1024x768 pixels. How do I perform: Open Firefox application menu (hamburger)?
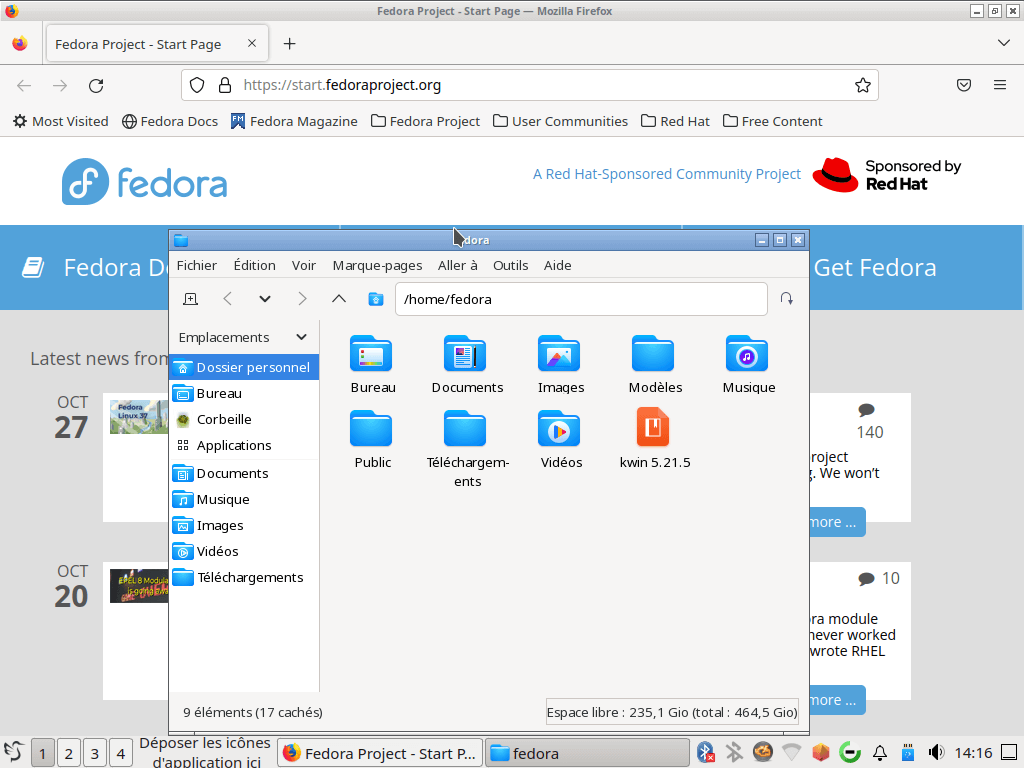coord(1000,85)
